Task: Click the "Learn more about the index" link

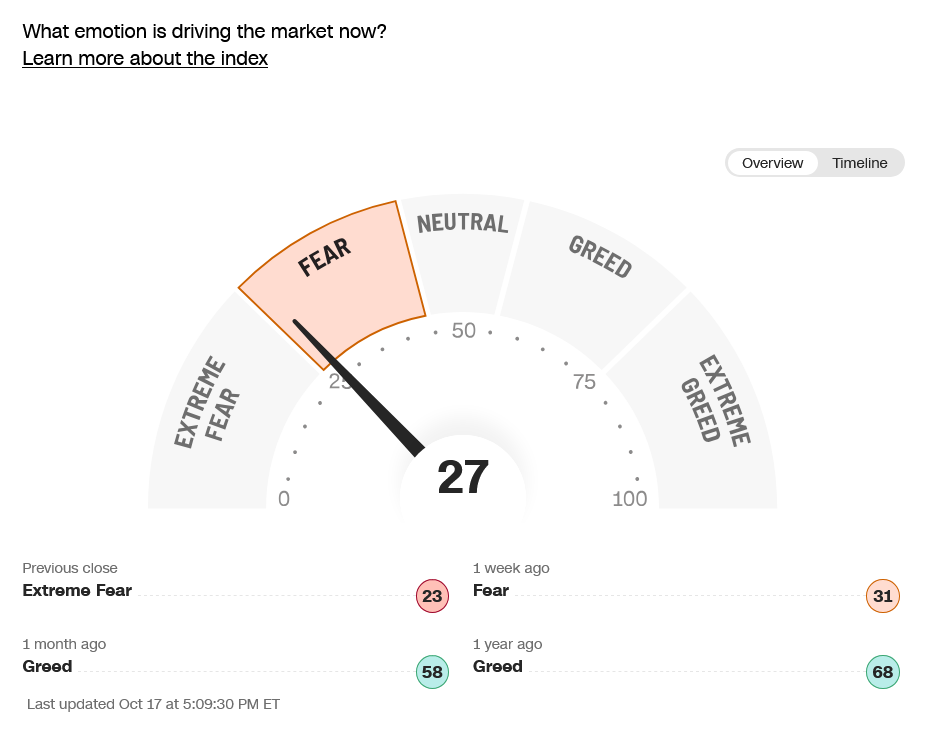Action: (145, 58)
